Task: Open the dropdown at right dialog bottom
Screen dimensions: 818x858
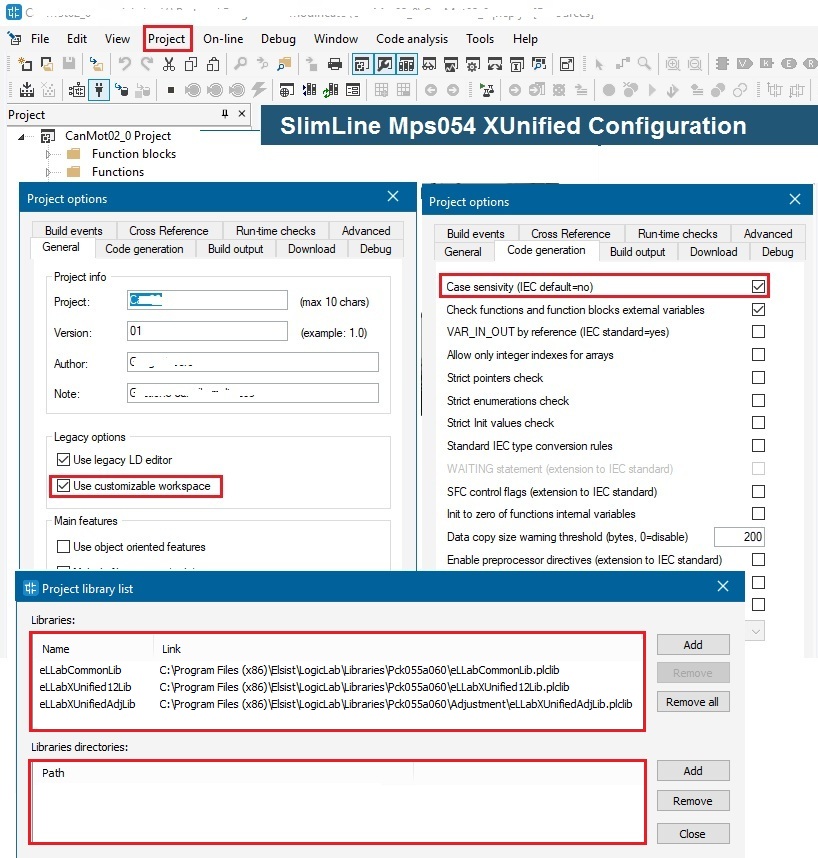Action: pyautogui.click(x=756, y=631)
